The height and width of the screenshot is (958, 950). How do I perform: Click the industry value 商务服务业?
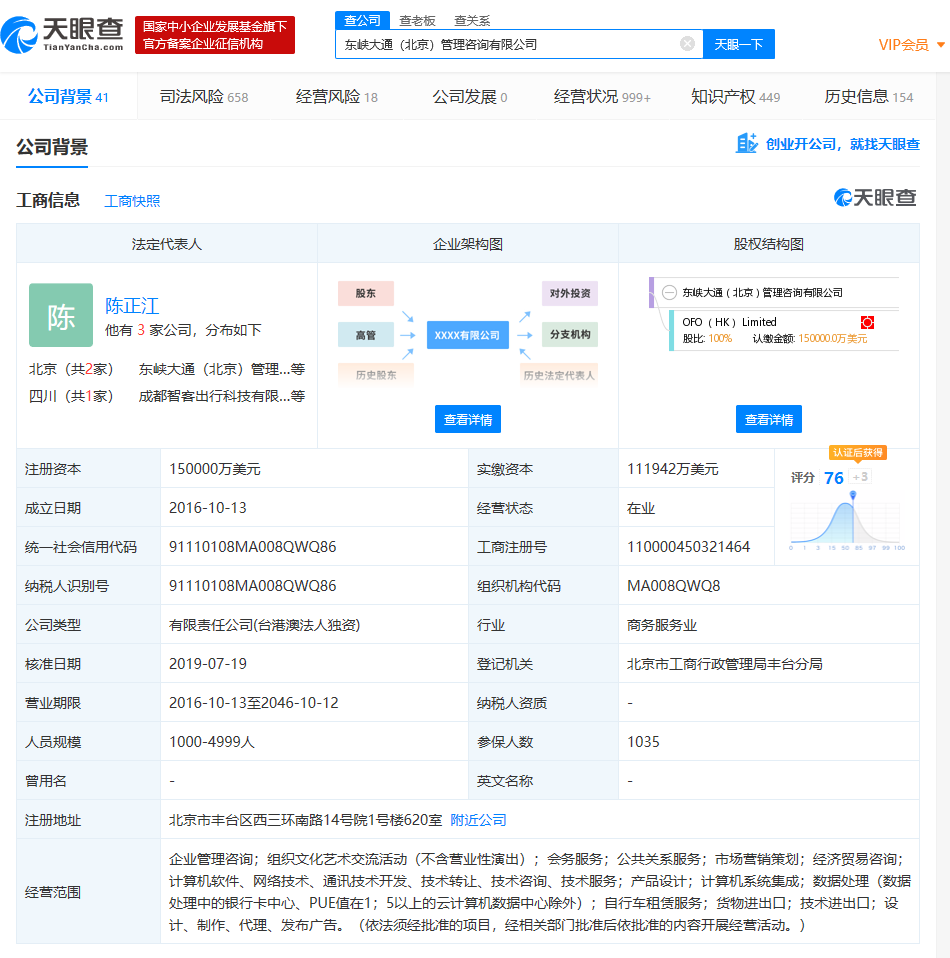(662, 625)
